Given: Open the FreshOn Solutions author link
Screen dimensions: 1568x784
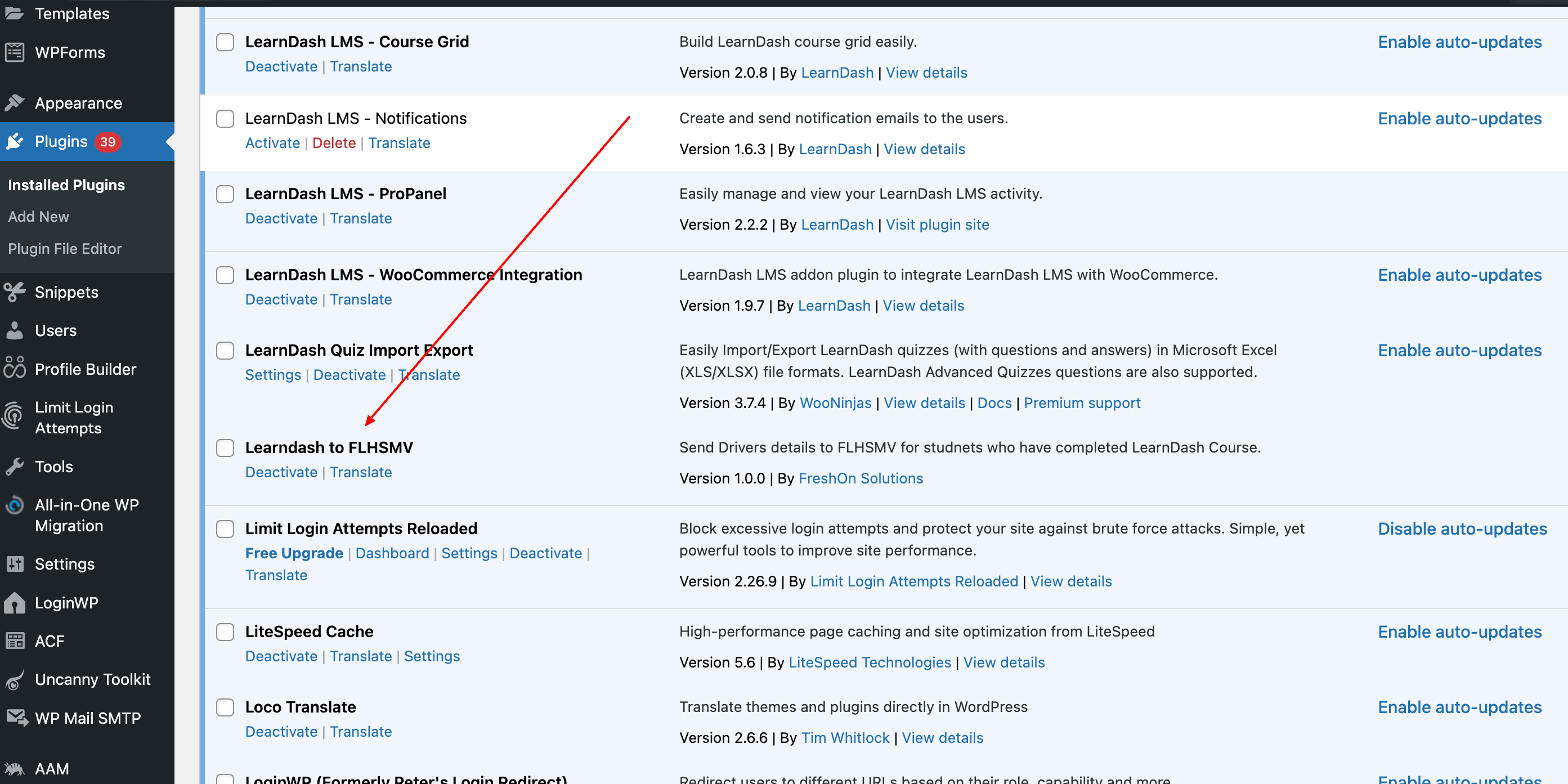Looking at the screenshot, I should coord(860,478).
